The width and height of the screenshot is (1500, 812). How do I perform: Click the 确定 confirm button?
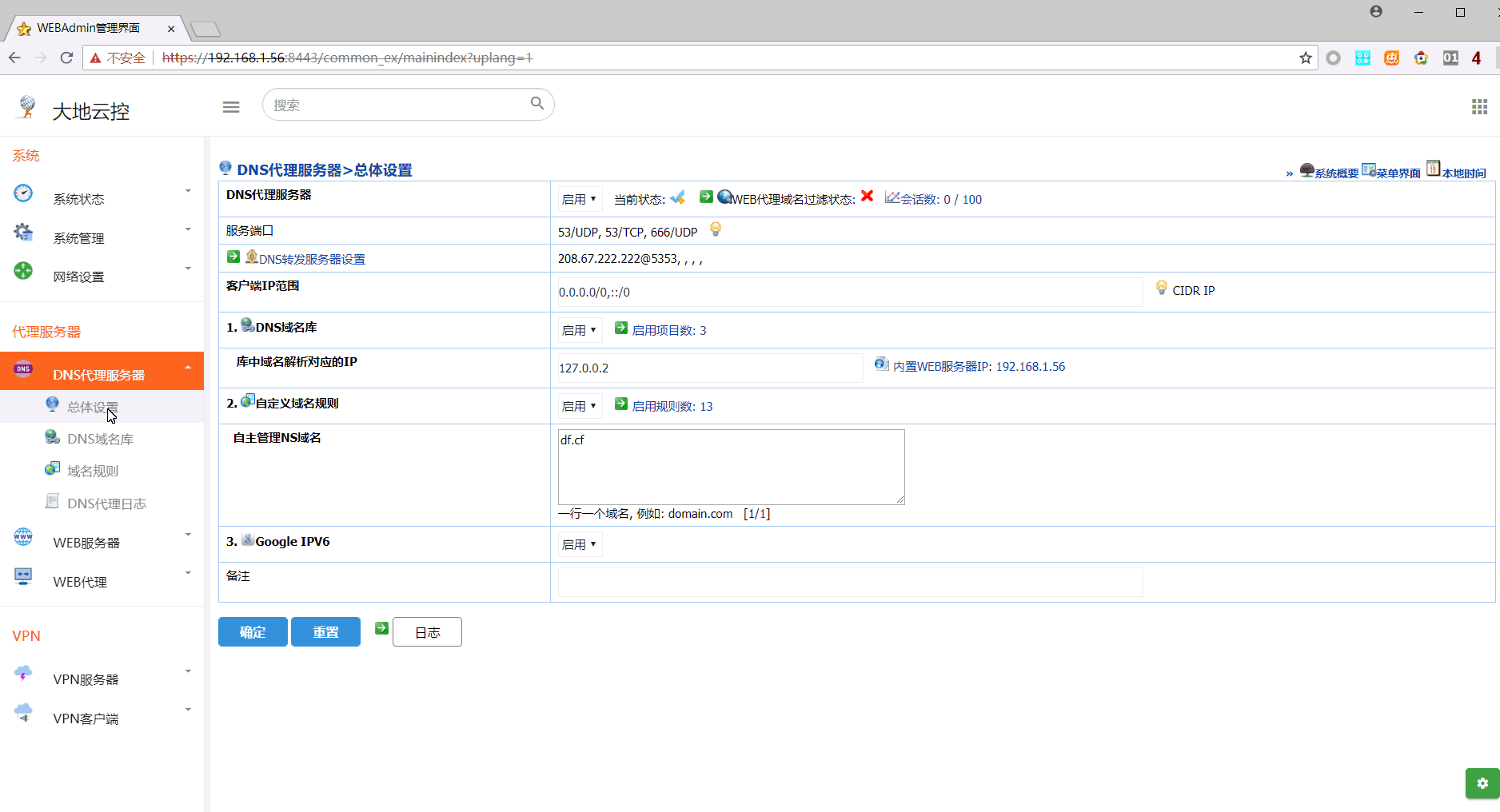coord(253,632)
